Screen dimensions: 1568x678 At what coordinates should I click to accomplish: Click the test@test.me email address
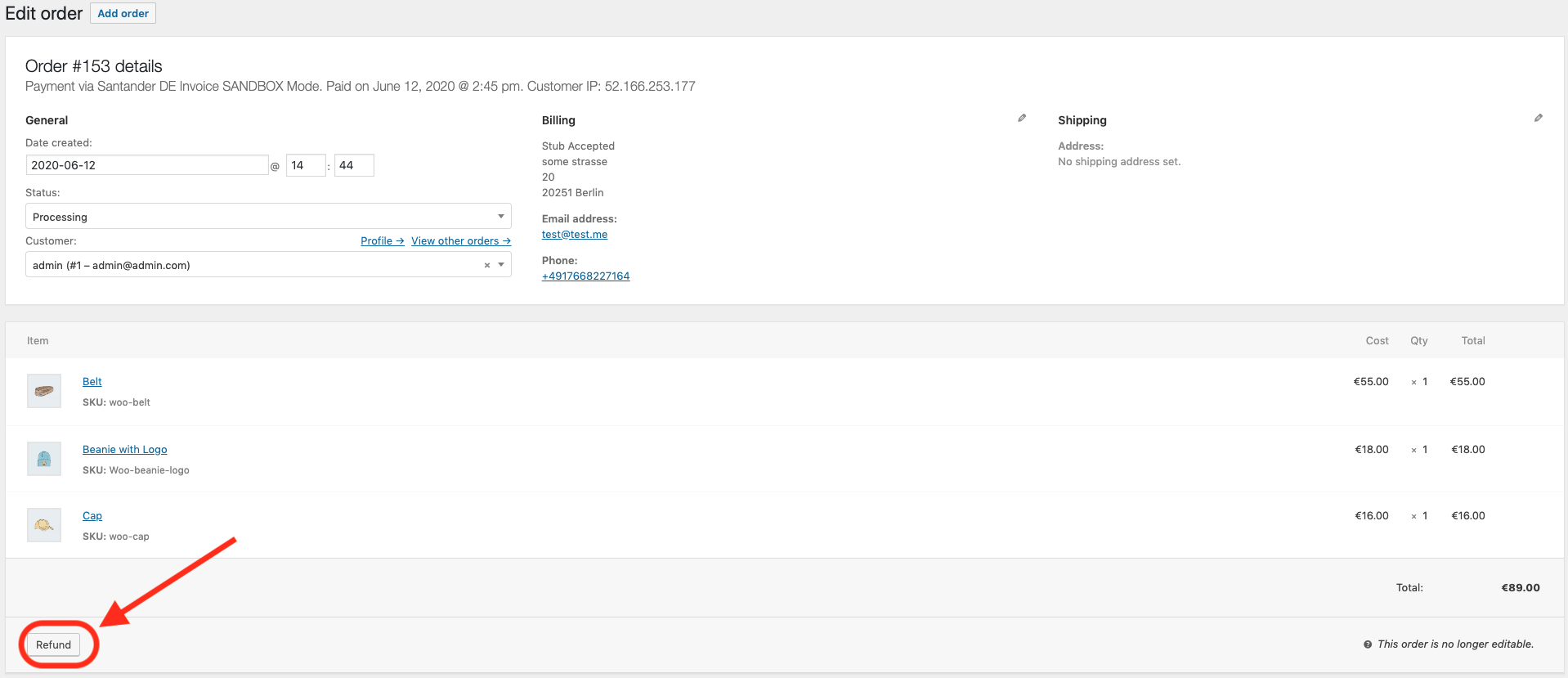coord(575,234)
